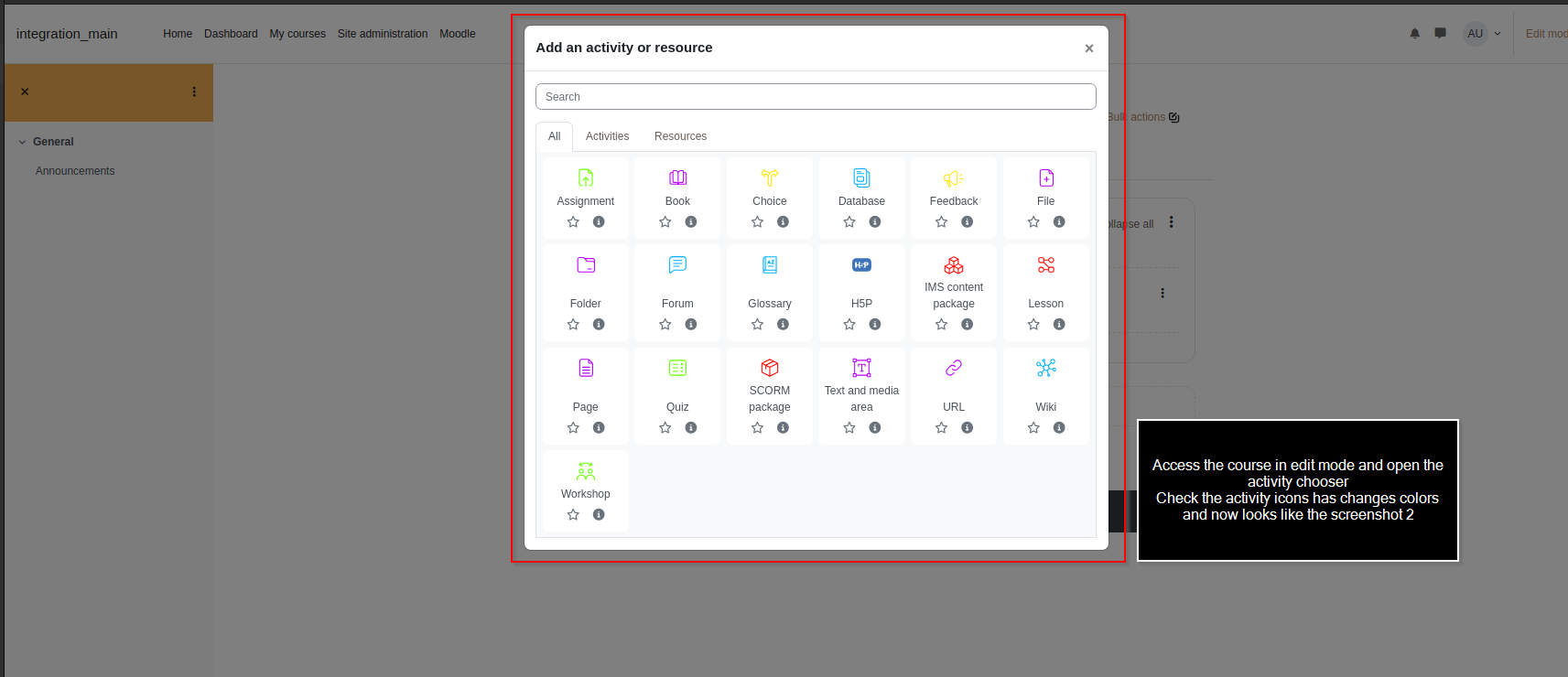Open the messaging drawer chat icon
Screen dimensions: 1568x677
1441,34
